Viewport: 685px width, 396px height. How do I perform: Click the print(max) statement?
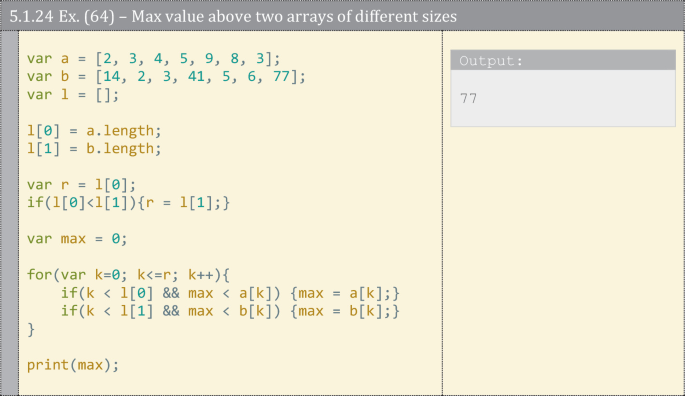[73, 365]
